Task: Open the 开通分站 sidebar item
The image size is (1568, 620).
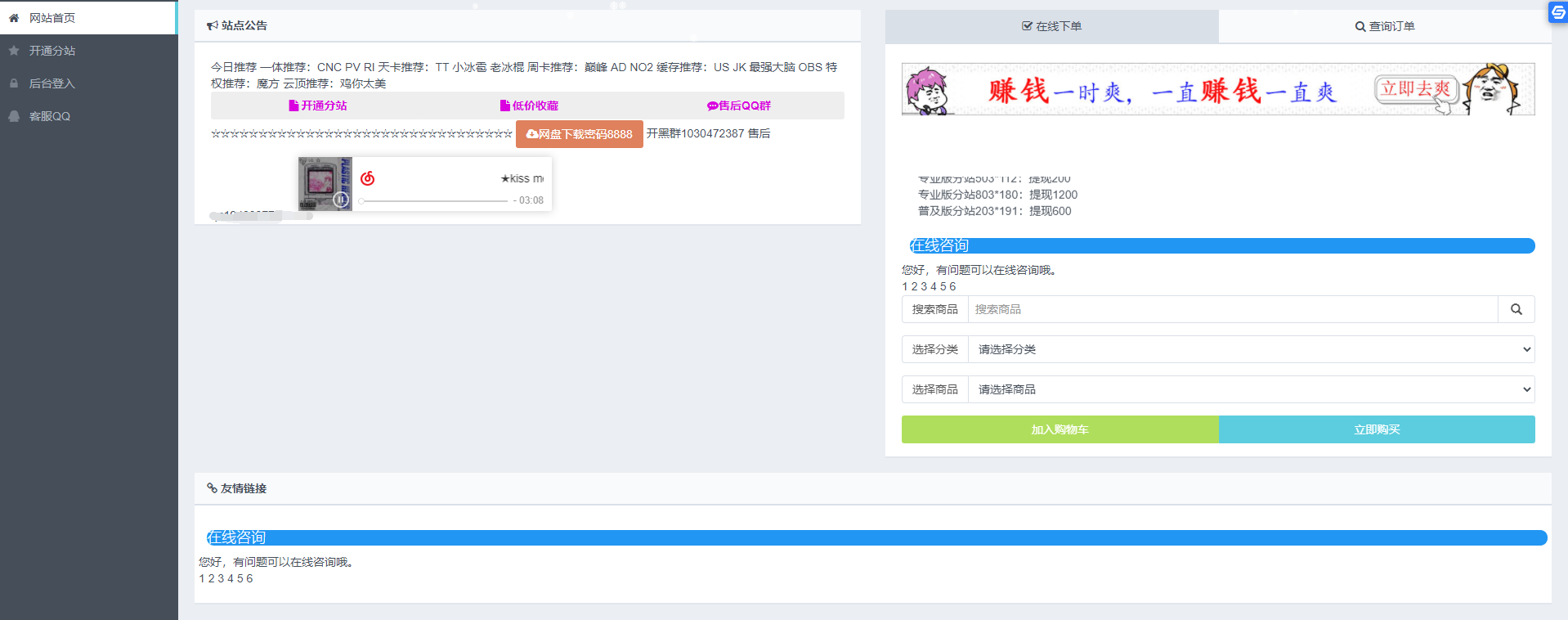Action: click(88, 51)
